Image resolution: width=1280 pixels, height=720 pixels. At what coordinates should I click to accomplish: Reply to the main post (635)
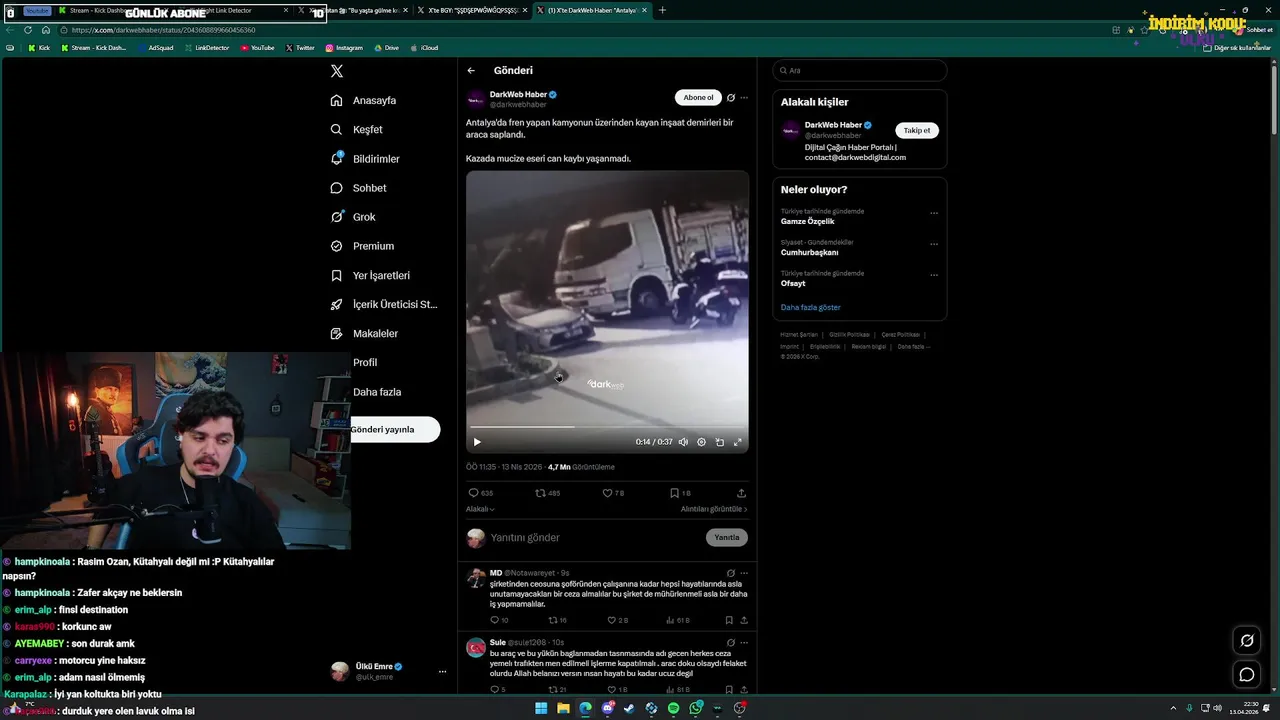click(481, 493)
